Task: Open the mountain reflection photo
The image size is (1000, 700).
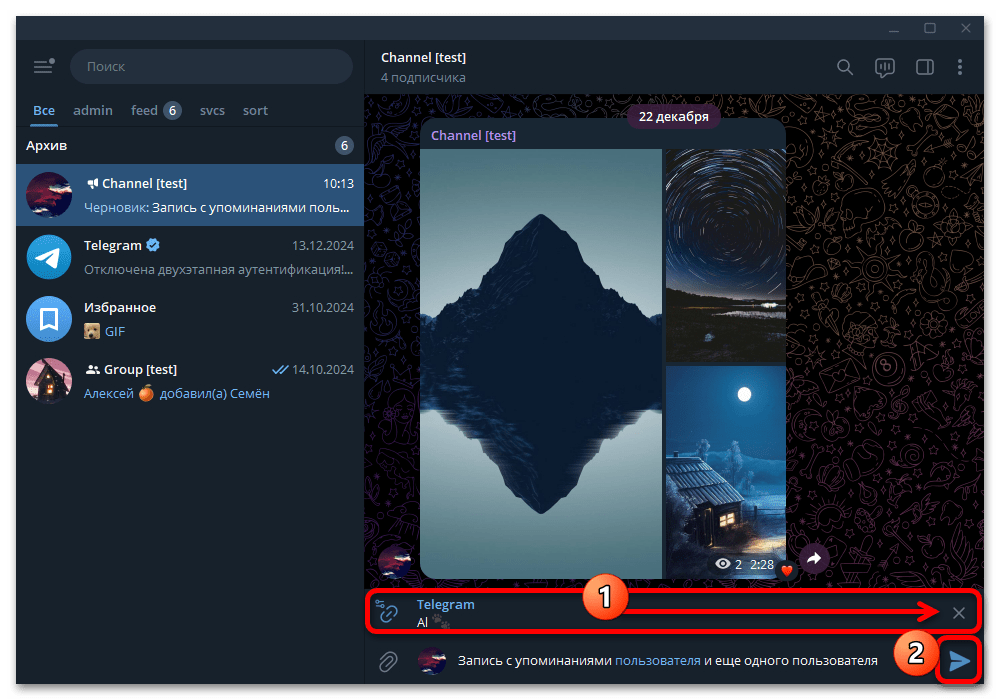Action: (541, 363)
